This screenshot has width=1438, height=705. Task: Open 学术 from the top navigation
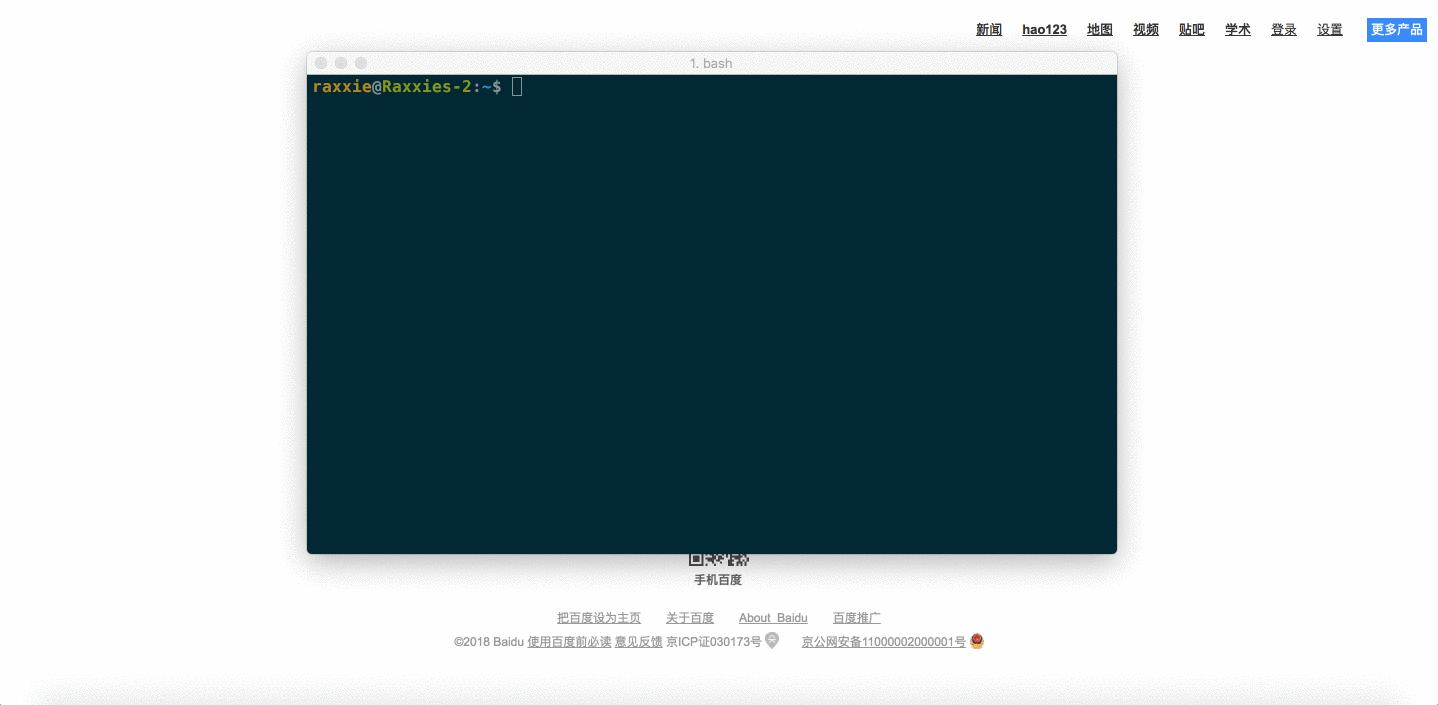(x=1237, y=29)
